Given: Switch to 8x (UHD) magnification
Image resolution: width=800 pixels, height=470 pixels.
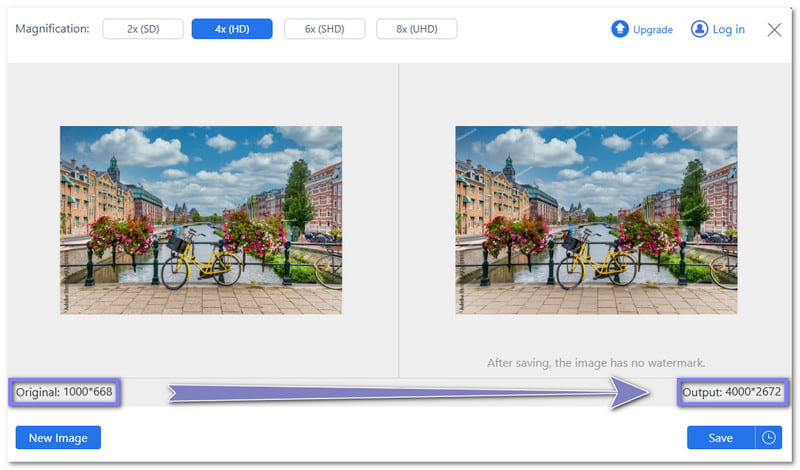Looking at the screenshot, I should (416, 29).
